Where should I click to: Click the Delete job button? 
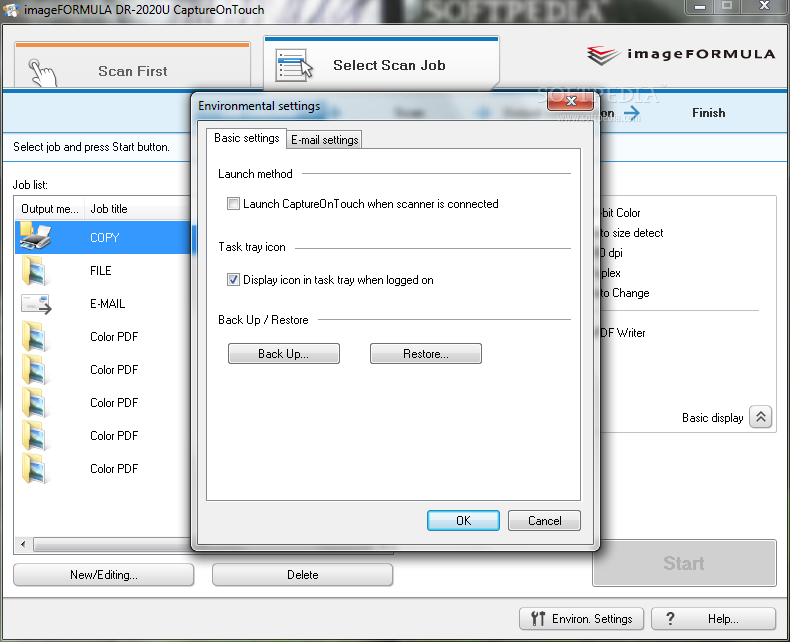pos(302,575)
